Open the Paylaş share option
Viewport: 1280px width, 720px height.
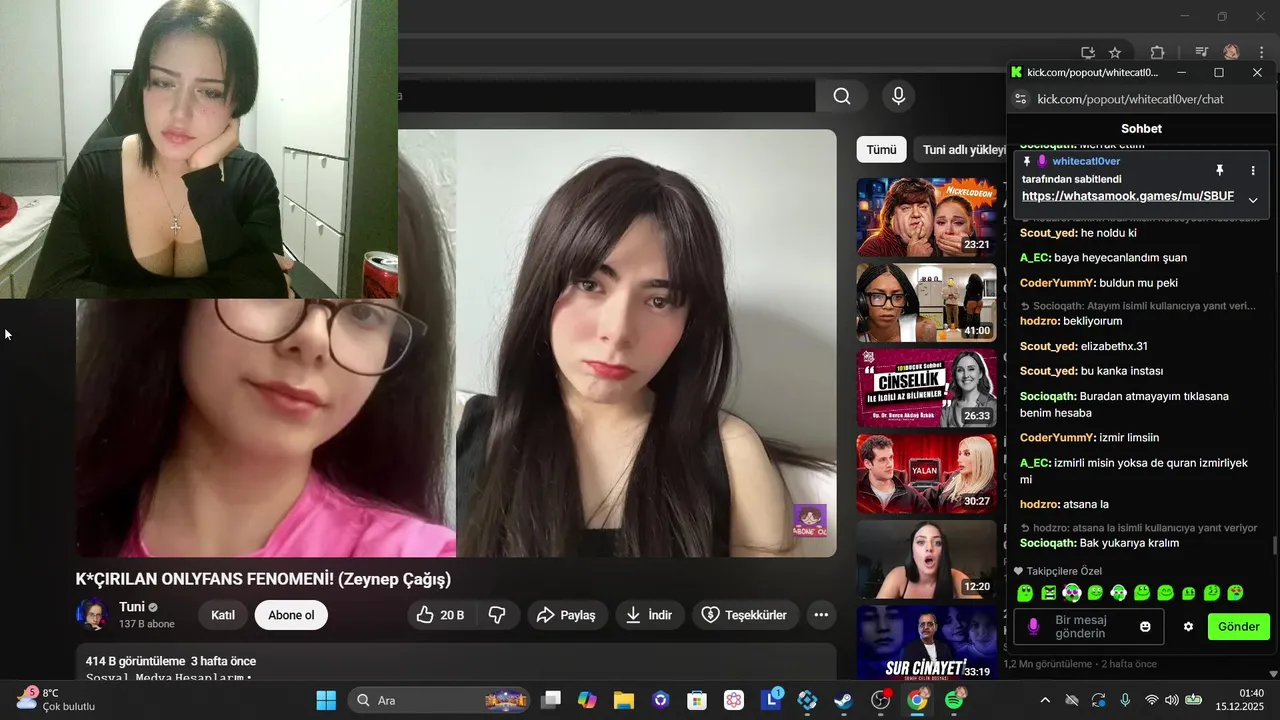(x=566, y=615)
